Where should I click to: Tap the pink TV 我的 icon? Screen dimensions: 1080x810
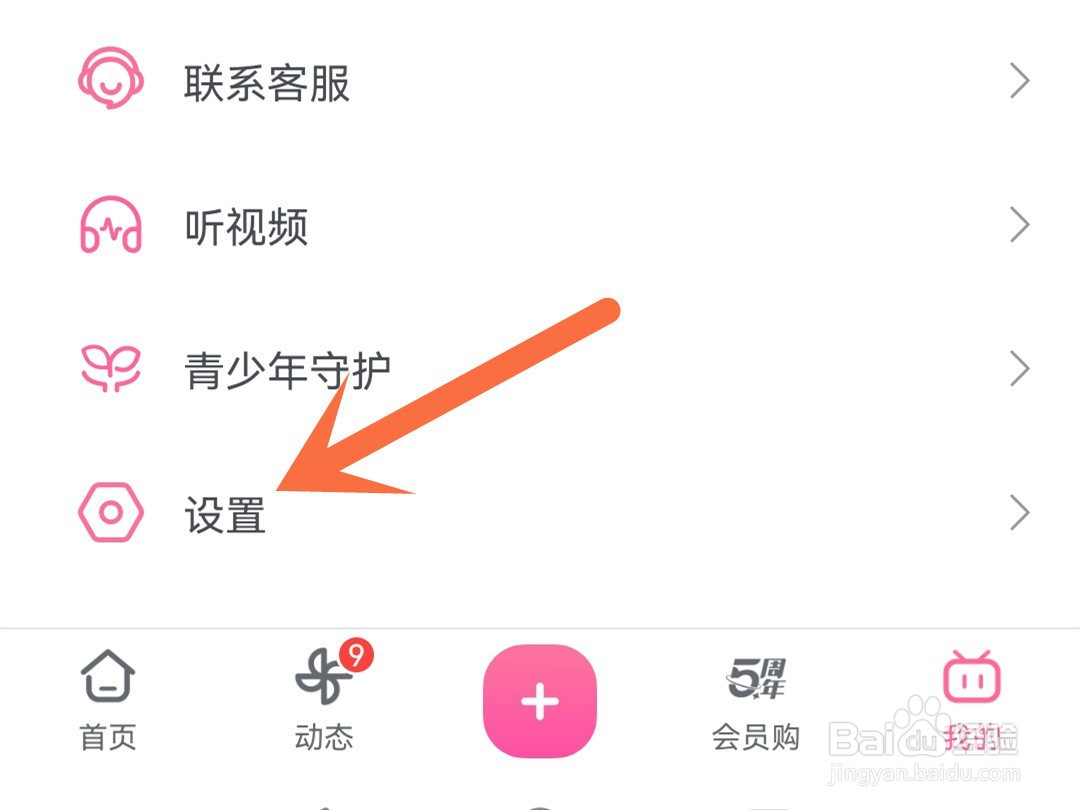tap(972, 676)
